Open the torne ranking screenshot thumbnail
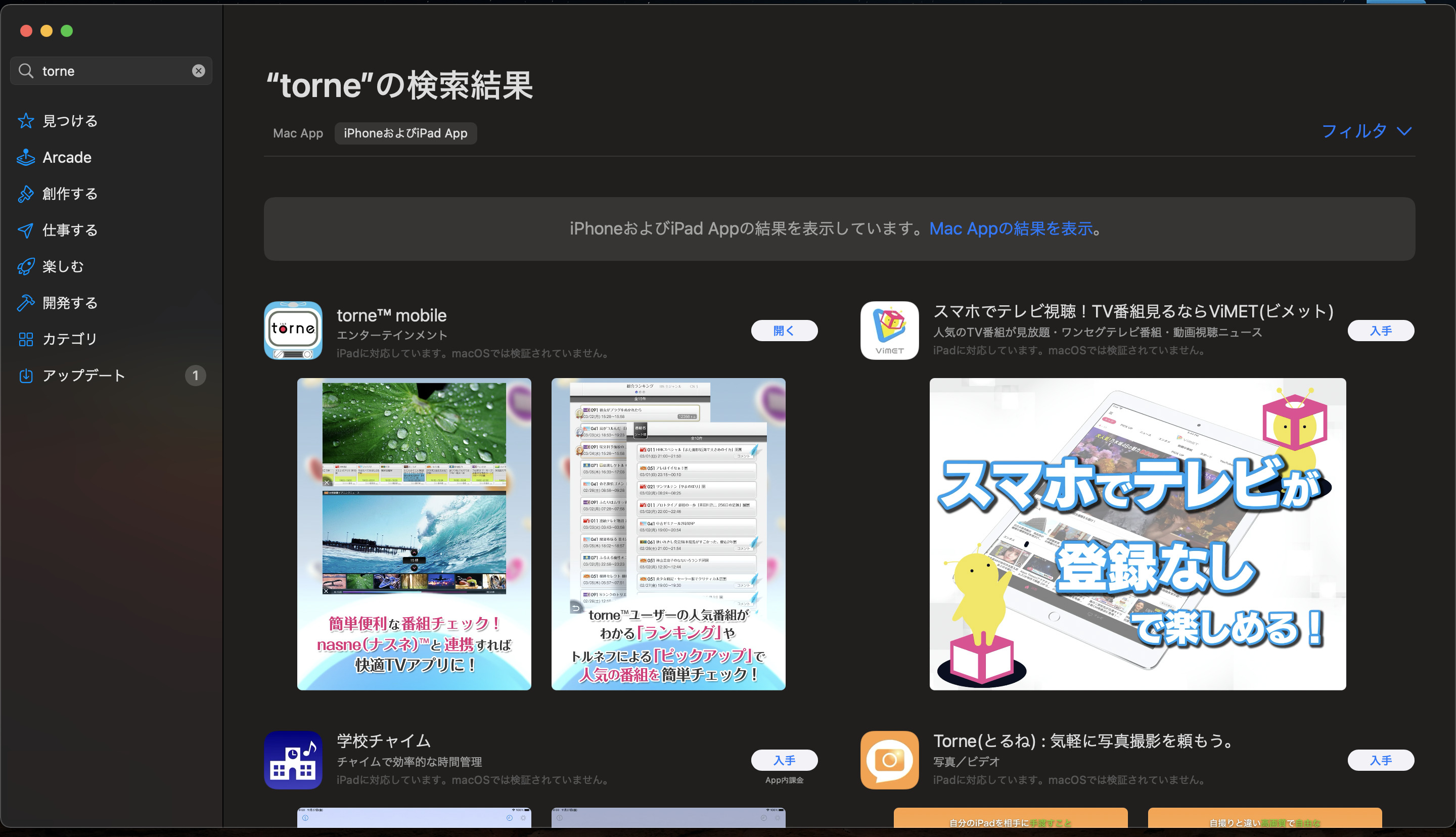The image size is (1456, 837). 668,533
